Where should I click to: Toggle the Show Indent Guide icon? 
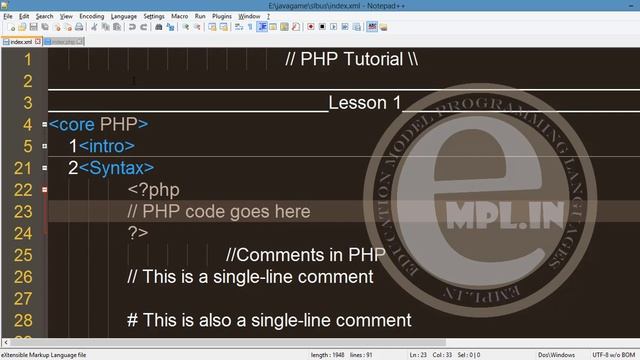click(262, 27)
